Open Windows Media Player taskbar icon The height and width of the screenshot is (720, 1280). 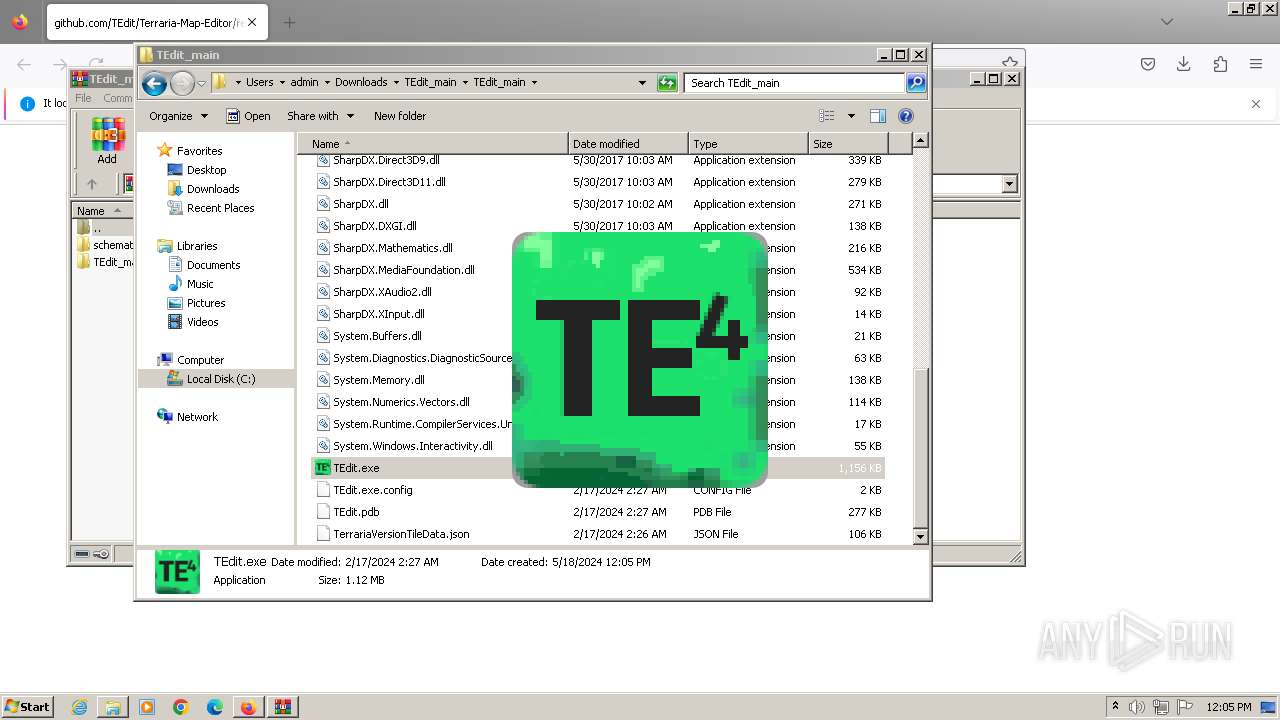tap(147, 707)
